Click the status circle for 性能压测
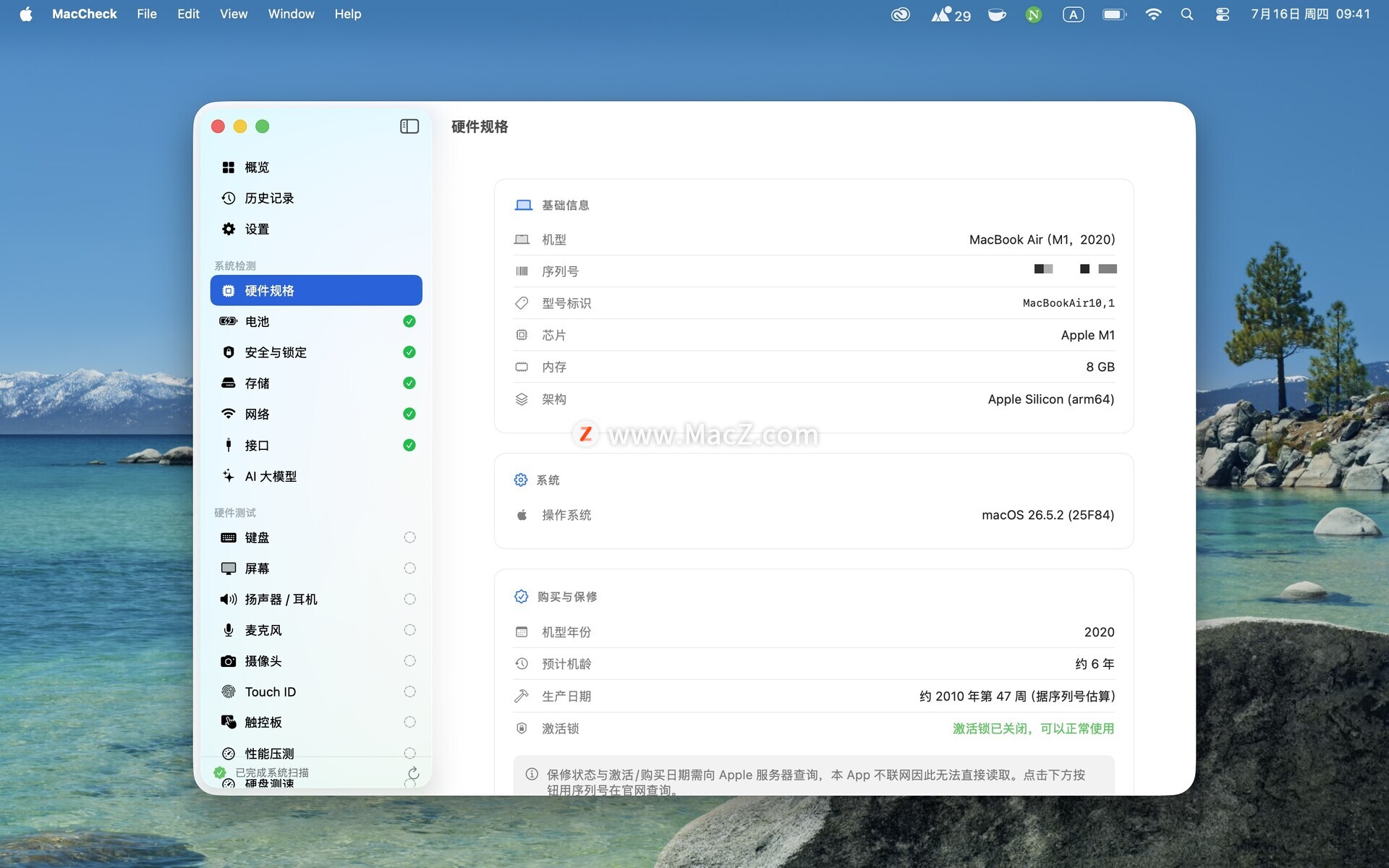Image resolution: width=1389 pixels, height=868 pixels. point(409,753)
